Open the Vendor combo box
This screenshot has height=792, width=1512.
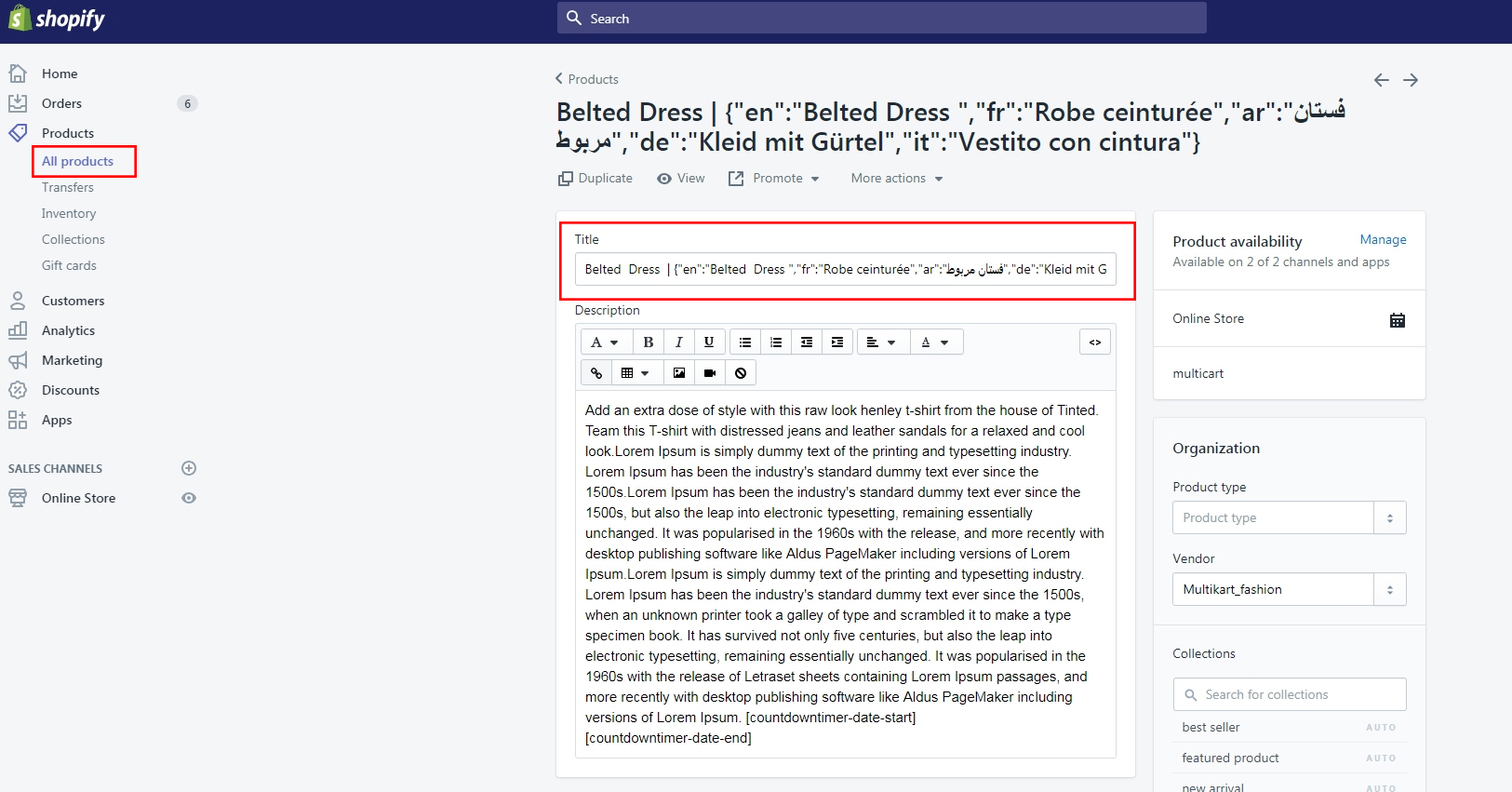click(x=1289, y=589)
